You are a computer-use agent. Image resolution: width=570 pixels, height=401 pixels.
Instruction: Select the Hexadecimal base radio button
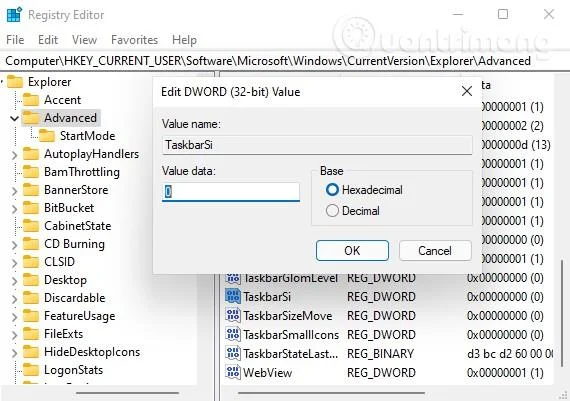(x=332, y=190)
